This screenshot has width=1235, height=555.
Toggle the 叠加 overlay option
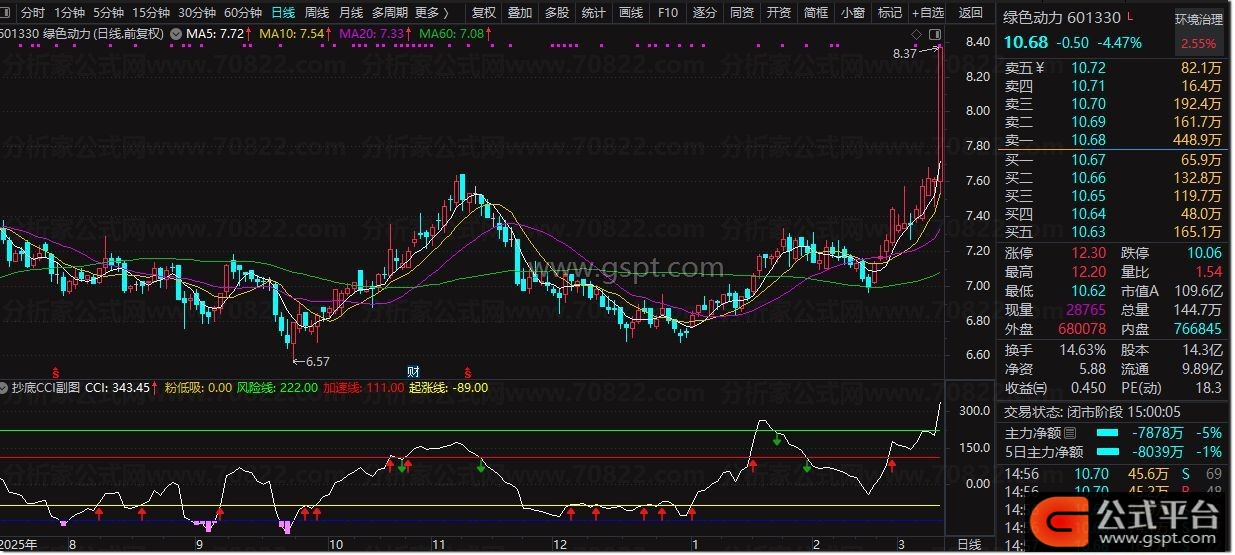[519, 13]
